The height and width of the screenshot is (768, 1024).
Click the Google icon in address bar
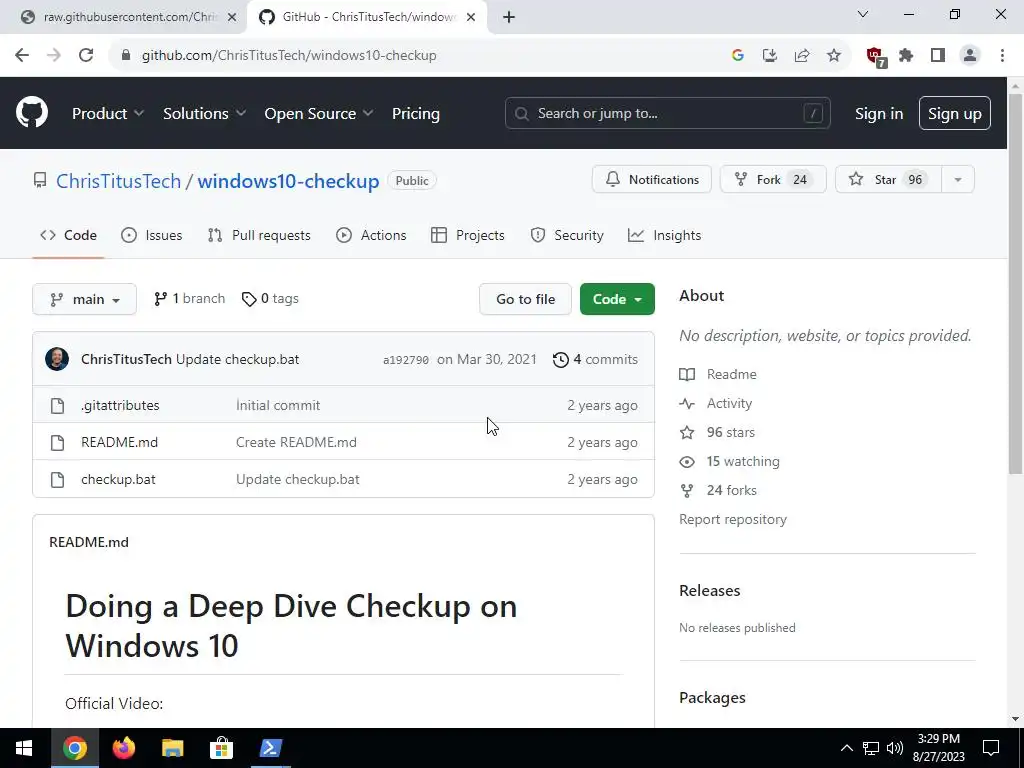(738, 55)
